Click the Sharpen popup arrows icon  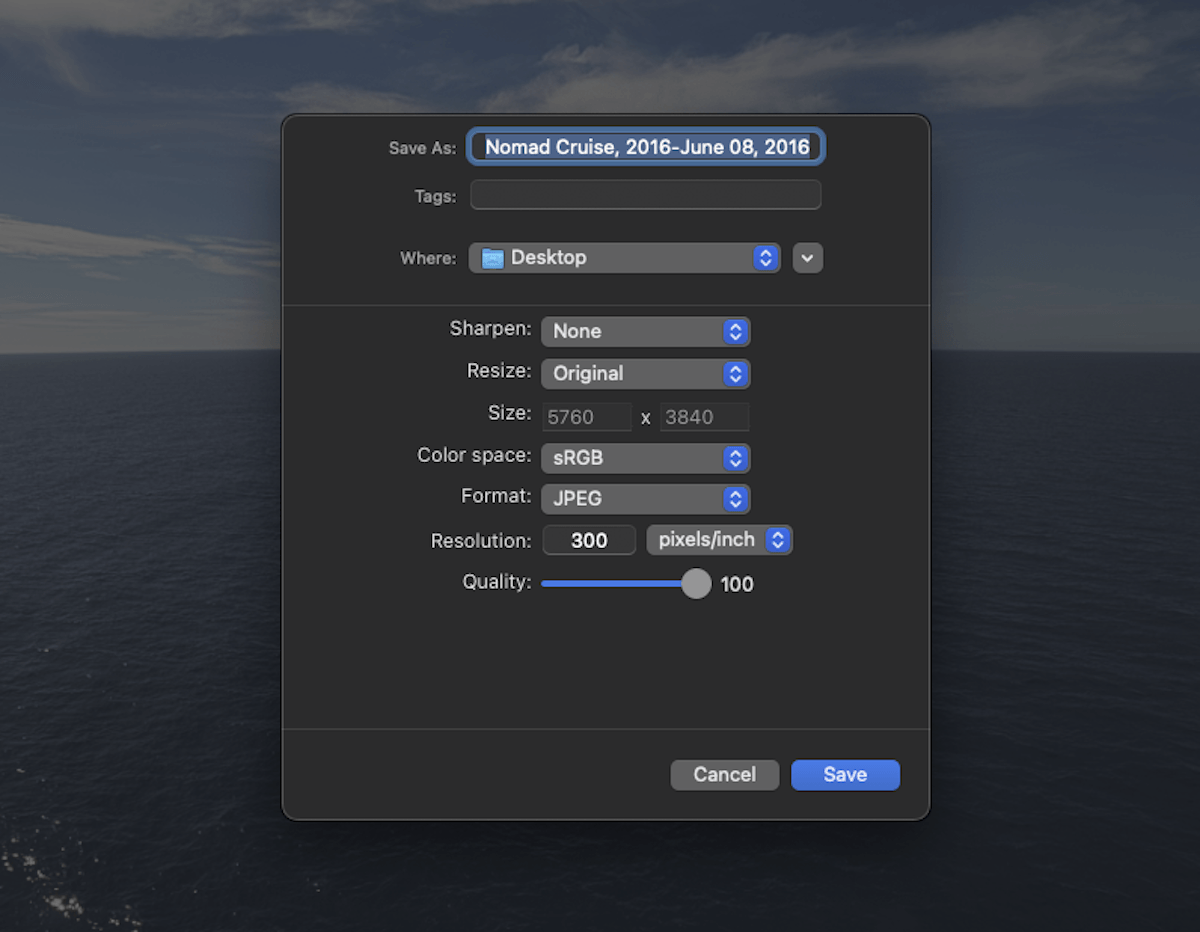pos(736,331)
